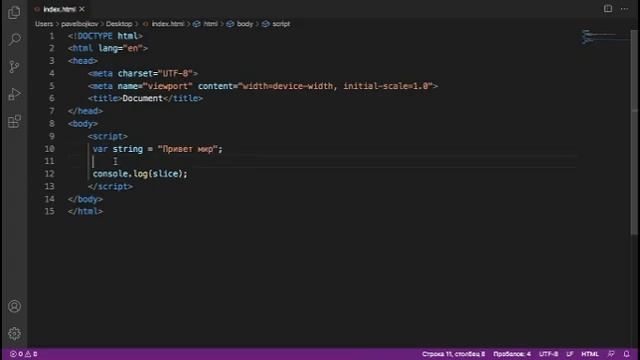Image resolution: width=640 pixels, height=360 pixels.
Task: Click the index.html breadcrumb
Action: [168, 24]
